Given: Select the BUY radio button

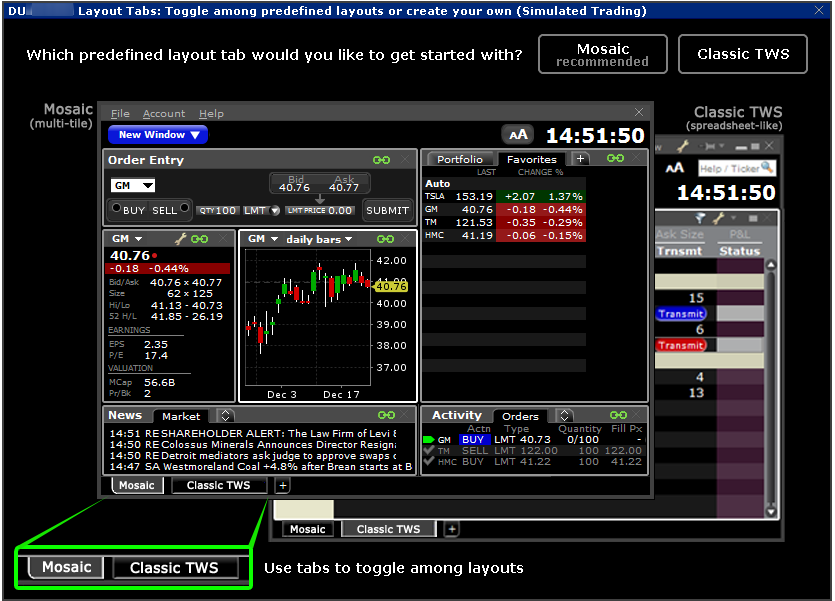Looking at the screenshot, I should [x=117, y=208].
